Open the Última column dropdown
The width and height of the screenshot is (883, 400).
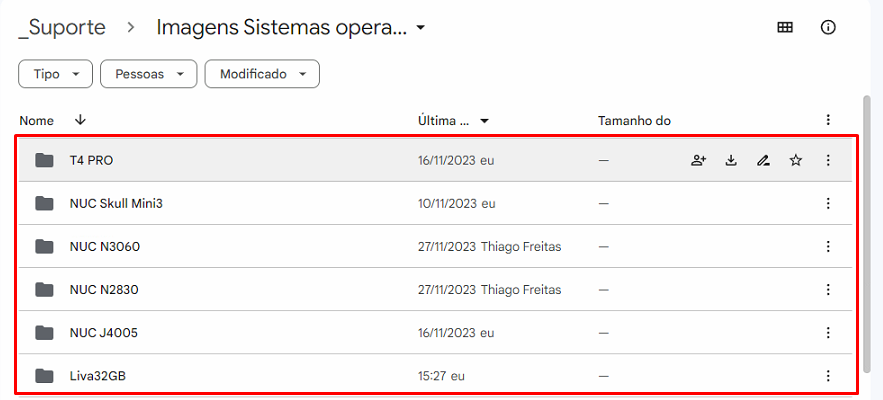pyautogui.click(x=484, y=121)
